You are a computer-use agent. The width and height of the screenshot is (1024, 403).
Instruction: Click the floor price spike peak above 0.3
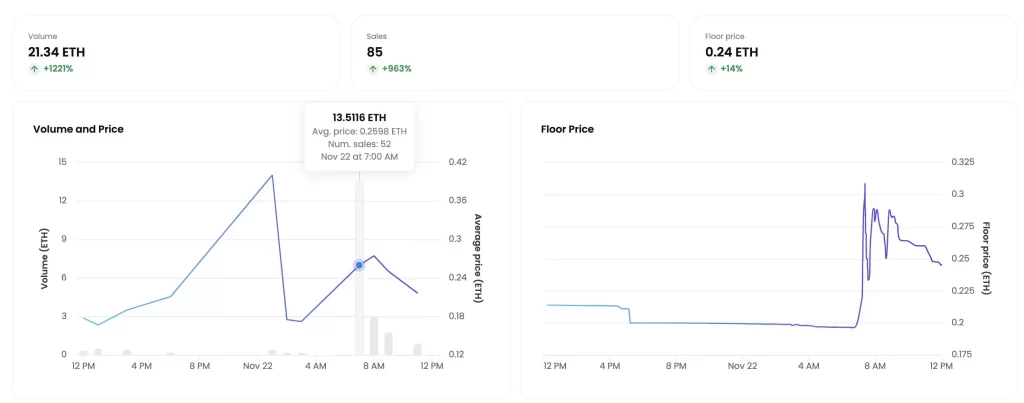click(864, 185)
